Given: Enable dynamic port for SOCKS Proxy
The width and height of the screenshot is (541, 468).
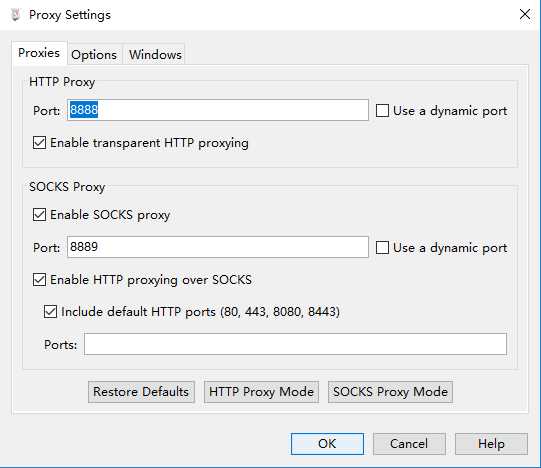Looking at the screenshot, I should (x=382, y=247).
